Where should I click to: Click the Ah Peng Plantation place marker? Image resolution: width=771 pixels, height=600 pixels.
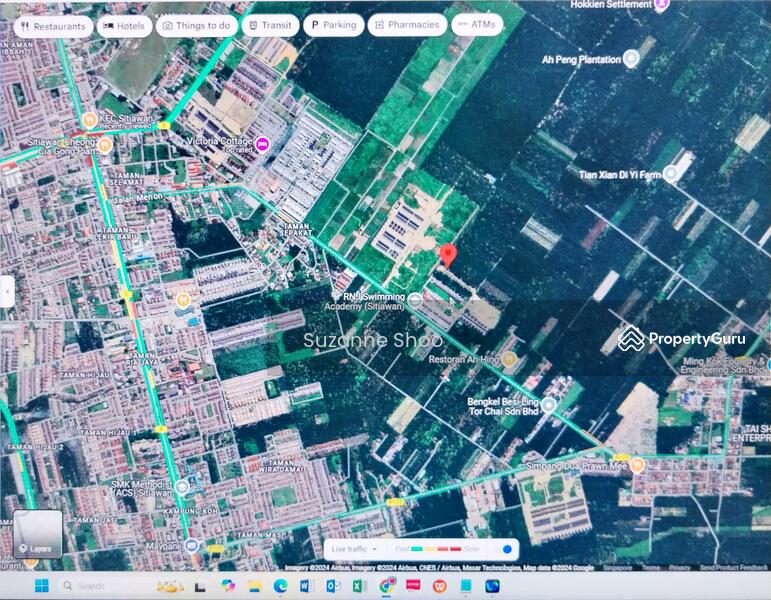(x=630, y=59)
